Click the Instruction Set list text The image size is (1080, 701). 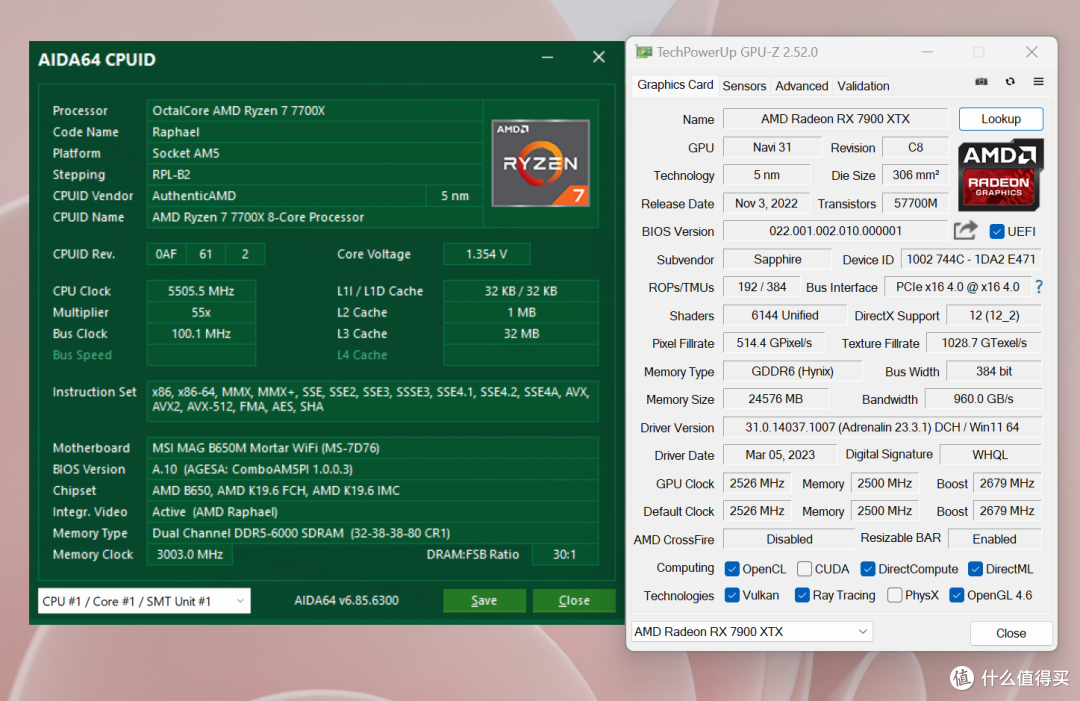click(x=371, y=399)
